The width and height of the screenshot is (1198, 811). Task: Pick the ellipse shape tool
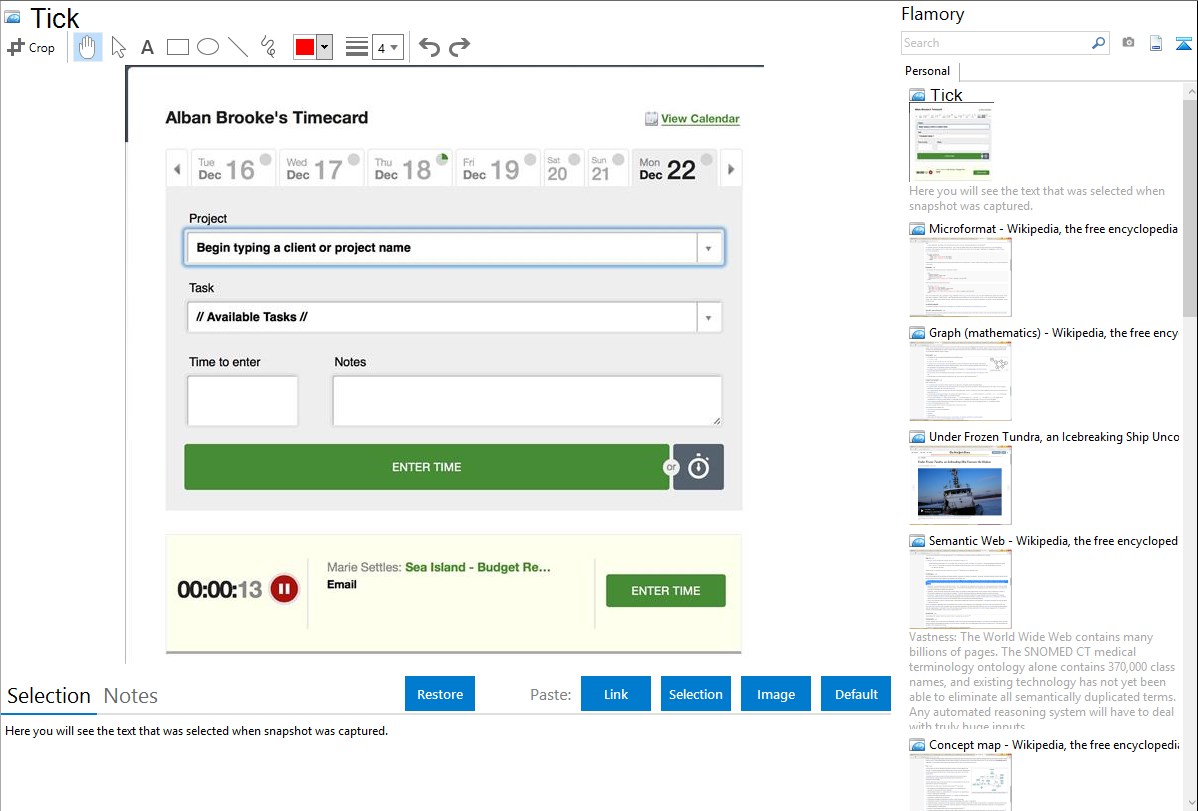pos(208,47)
